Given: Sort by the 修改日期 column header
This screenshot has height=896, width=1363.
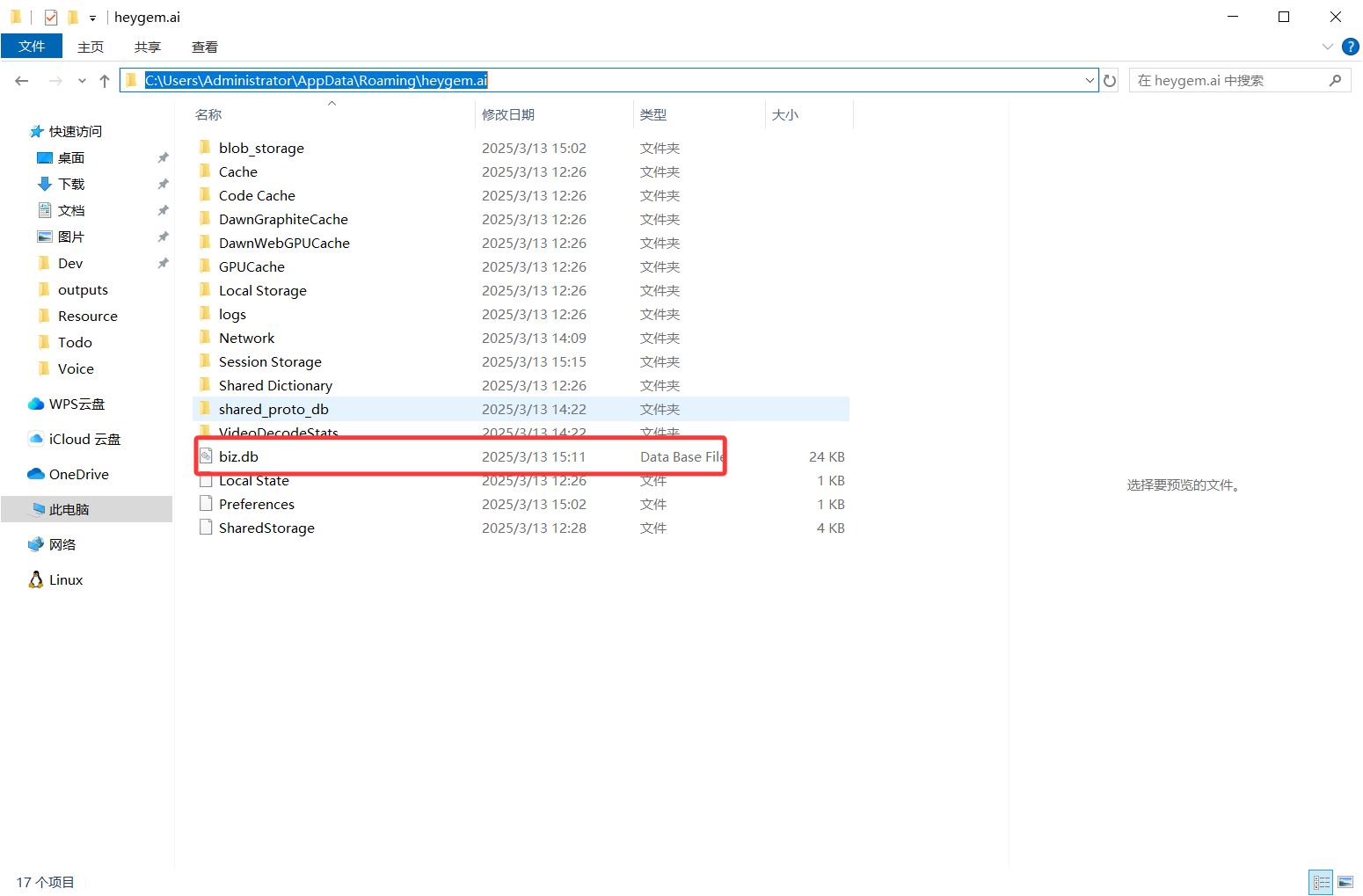Looking at the screenshot, I should click(x=508, y=114).
